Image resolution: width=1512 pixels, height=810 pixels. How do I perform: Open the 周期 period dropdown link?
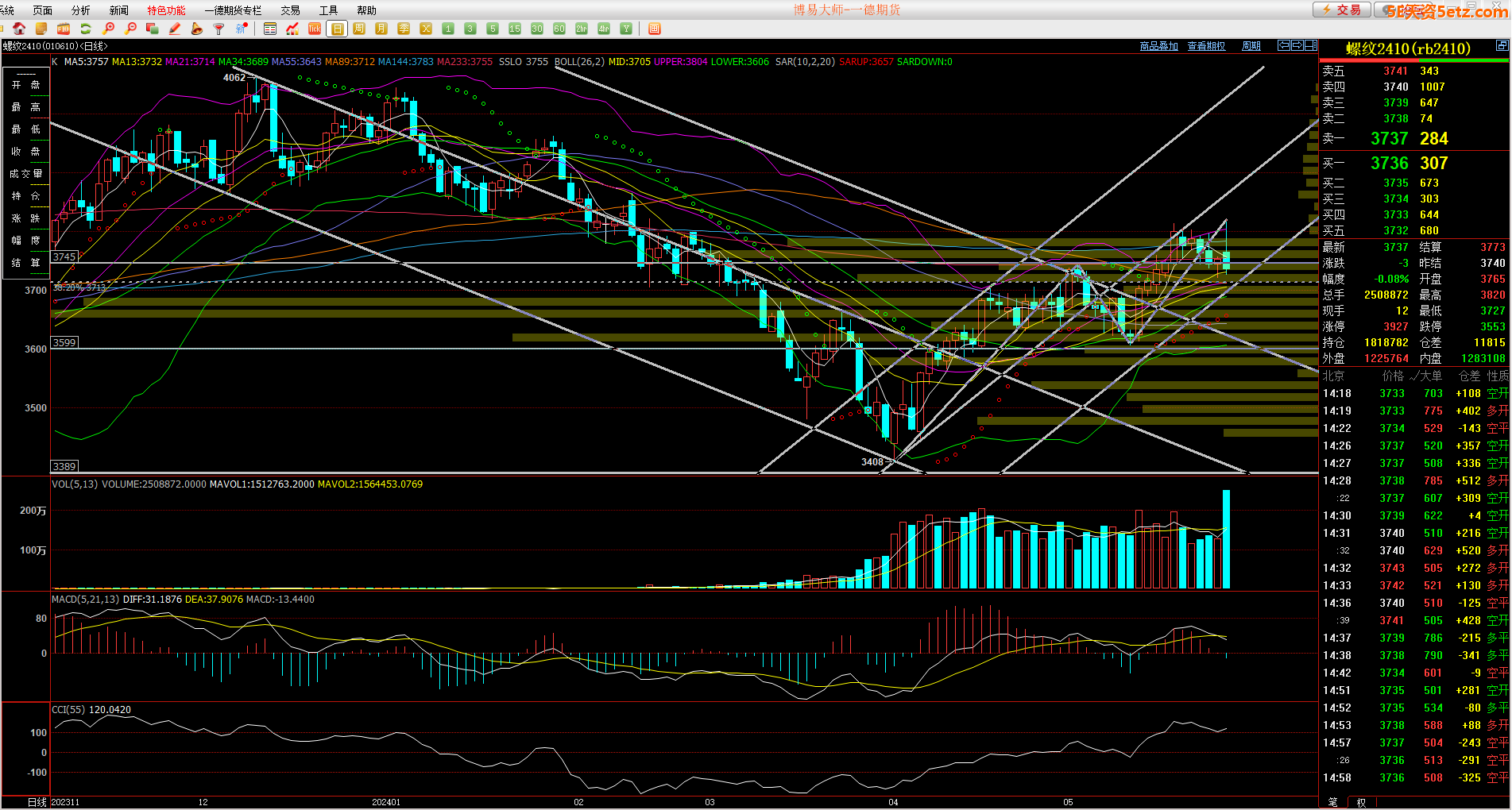[1251, 46]
